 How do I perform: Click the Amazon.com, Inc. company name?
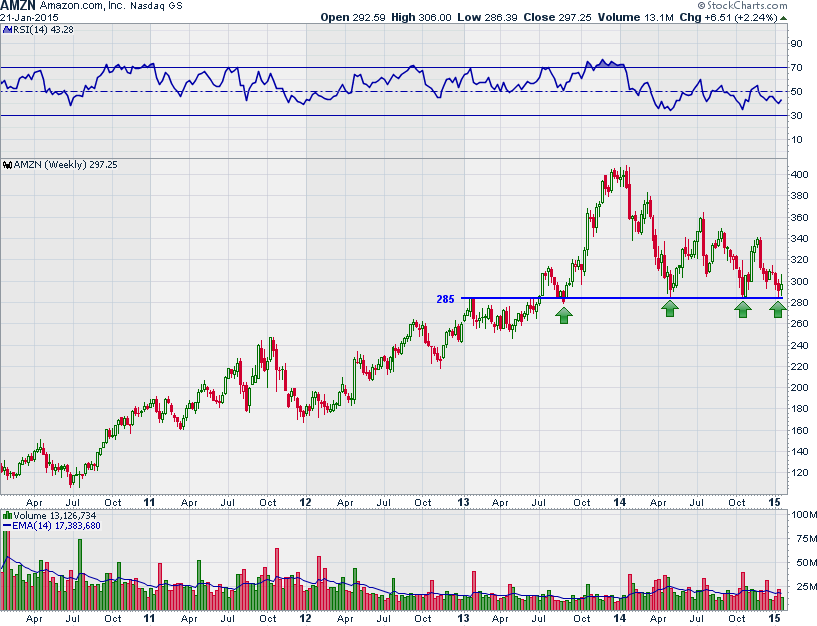pos(81,6)
